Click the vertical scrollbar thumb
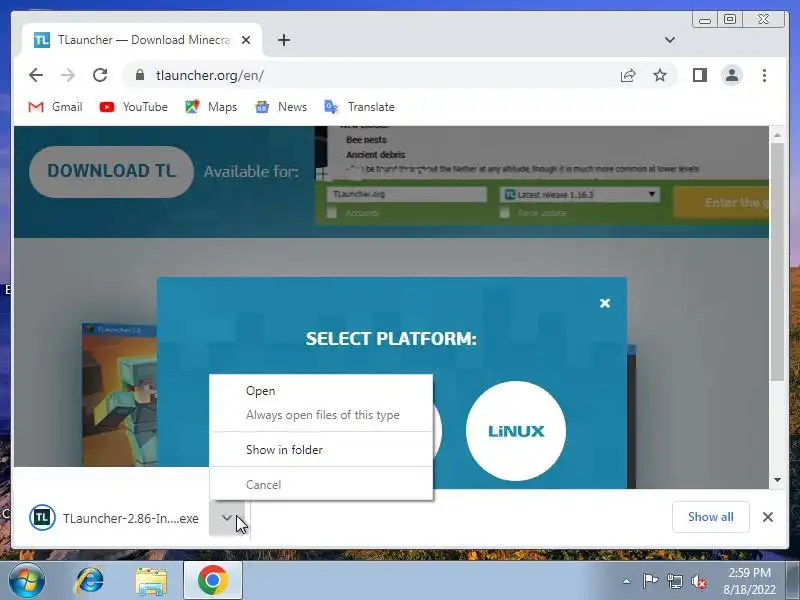The width and height of the screenshot is (800, 600). coord(777,262)
